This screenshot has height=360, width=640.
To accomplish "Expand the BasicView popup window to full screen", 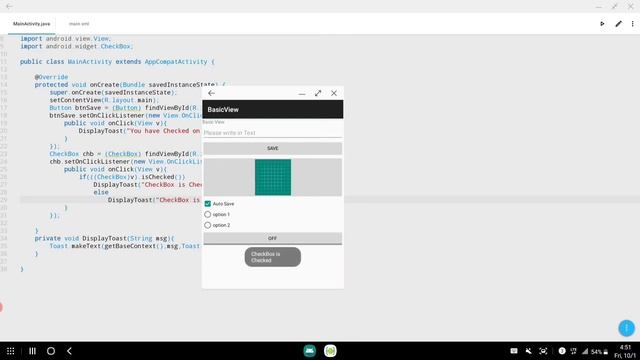I will coord(318,93).
